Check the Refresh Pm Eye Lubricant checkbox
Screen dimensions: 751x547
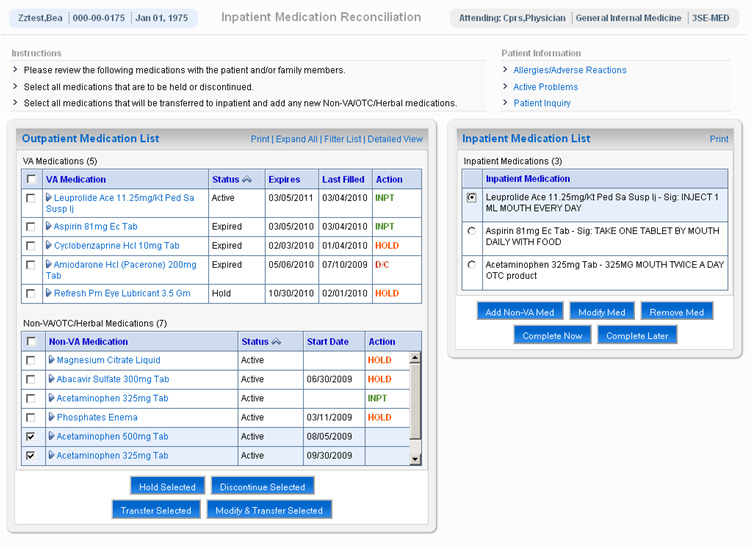pyautogui.click(x=32, y=294)
